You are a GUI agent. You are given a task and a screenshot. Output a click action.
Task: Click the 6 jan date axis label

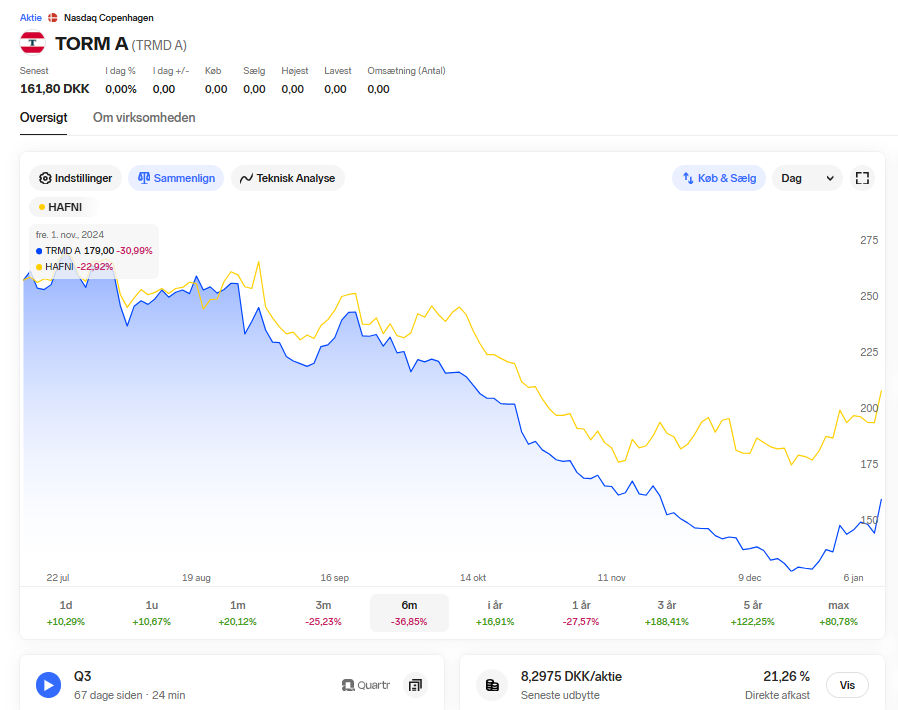click(853, 578)
